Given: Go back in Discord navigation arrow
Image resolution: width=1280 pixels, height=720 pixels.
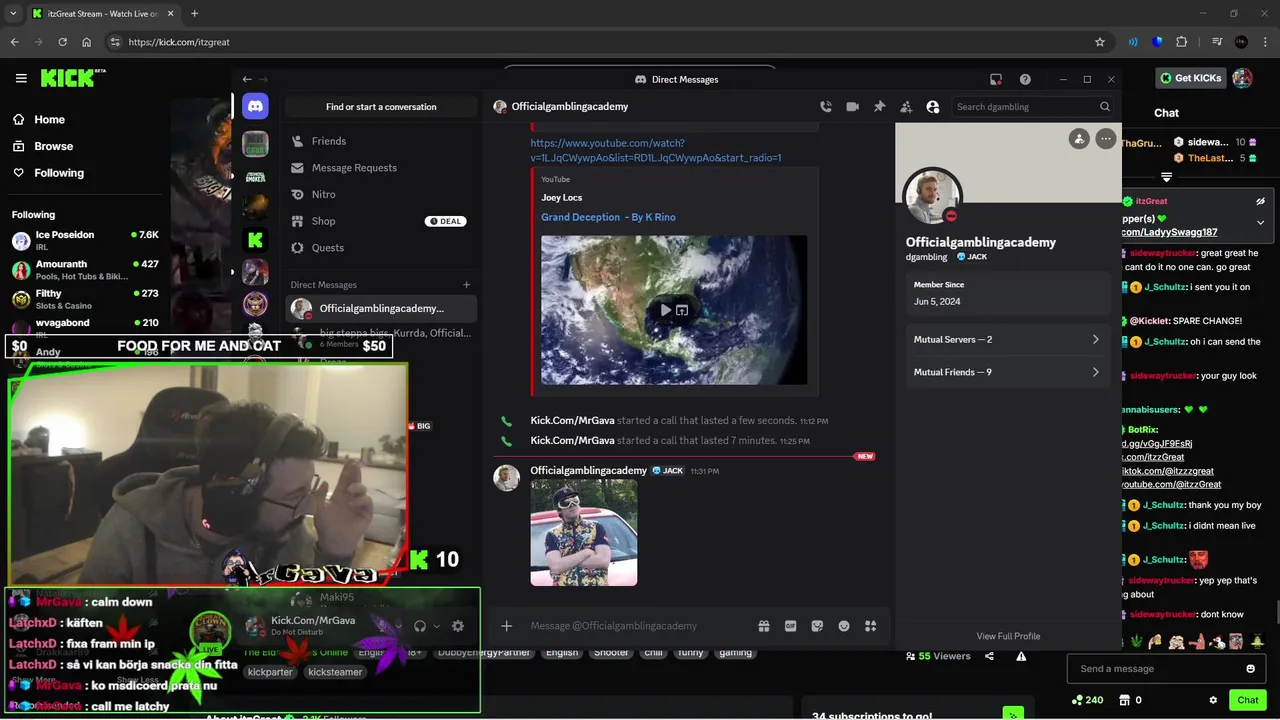Looking at the screenshot, I should pyautogui.click(x=247, y=79).
